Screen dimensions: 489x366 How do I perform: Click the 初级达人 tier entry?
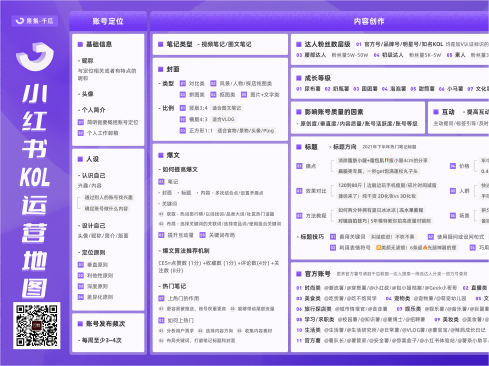392,55
